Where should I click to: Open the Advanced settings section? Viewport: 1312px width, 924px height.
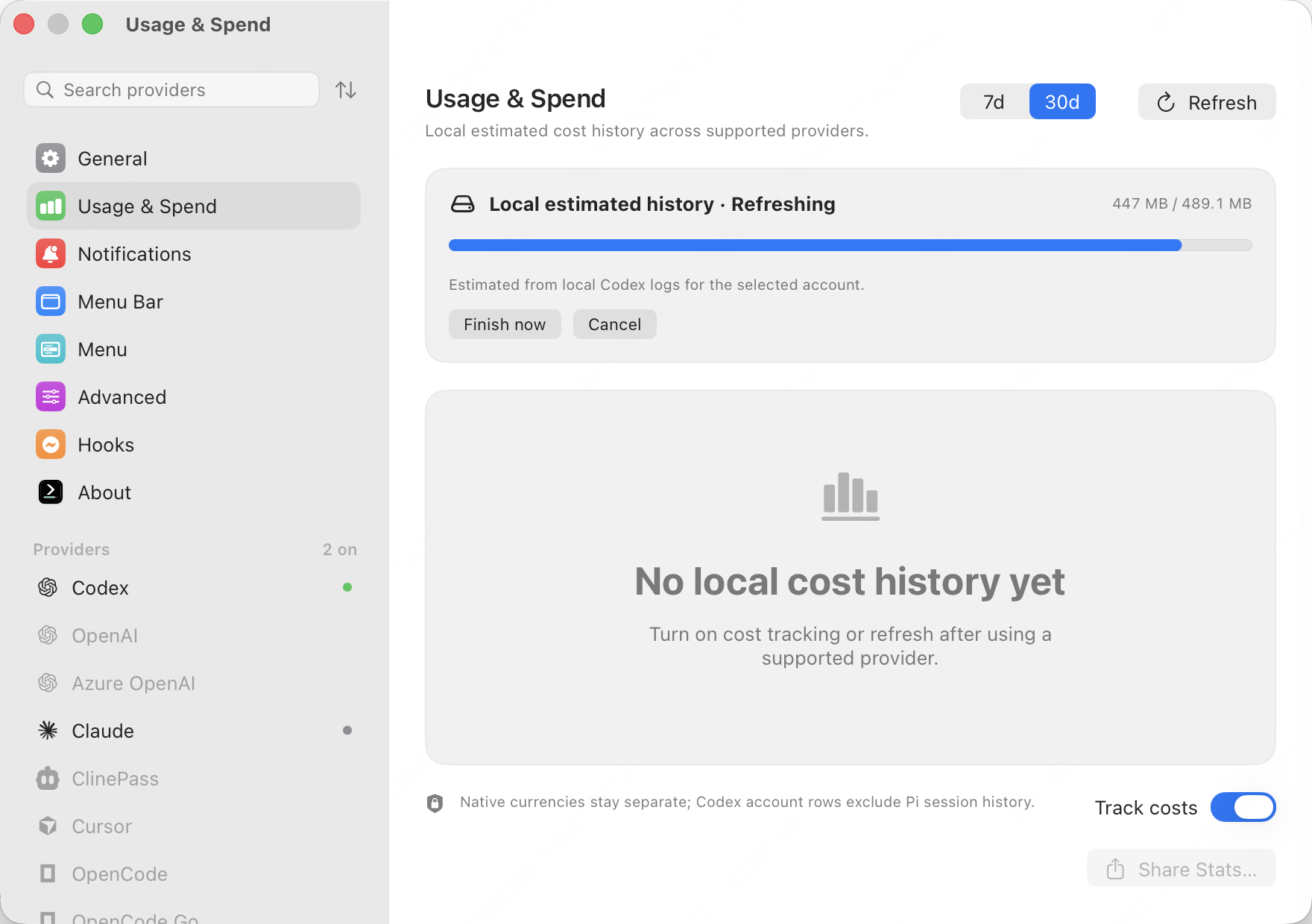194,397
